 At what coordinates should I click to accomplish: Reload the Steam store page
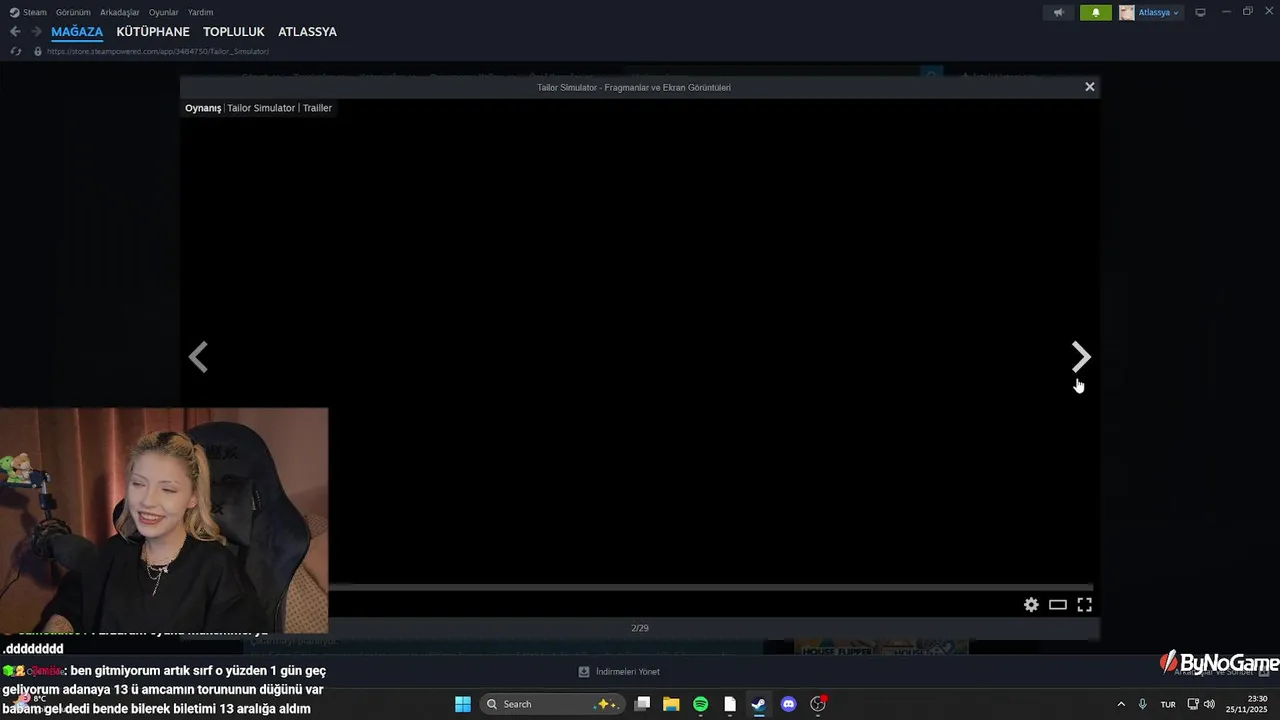(x=16, y=51)
